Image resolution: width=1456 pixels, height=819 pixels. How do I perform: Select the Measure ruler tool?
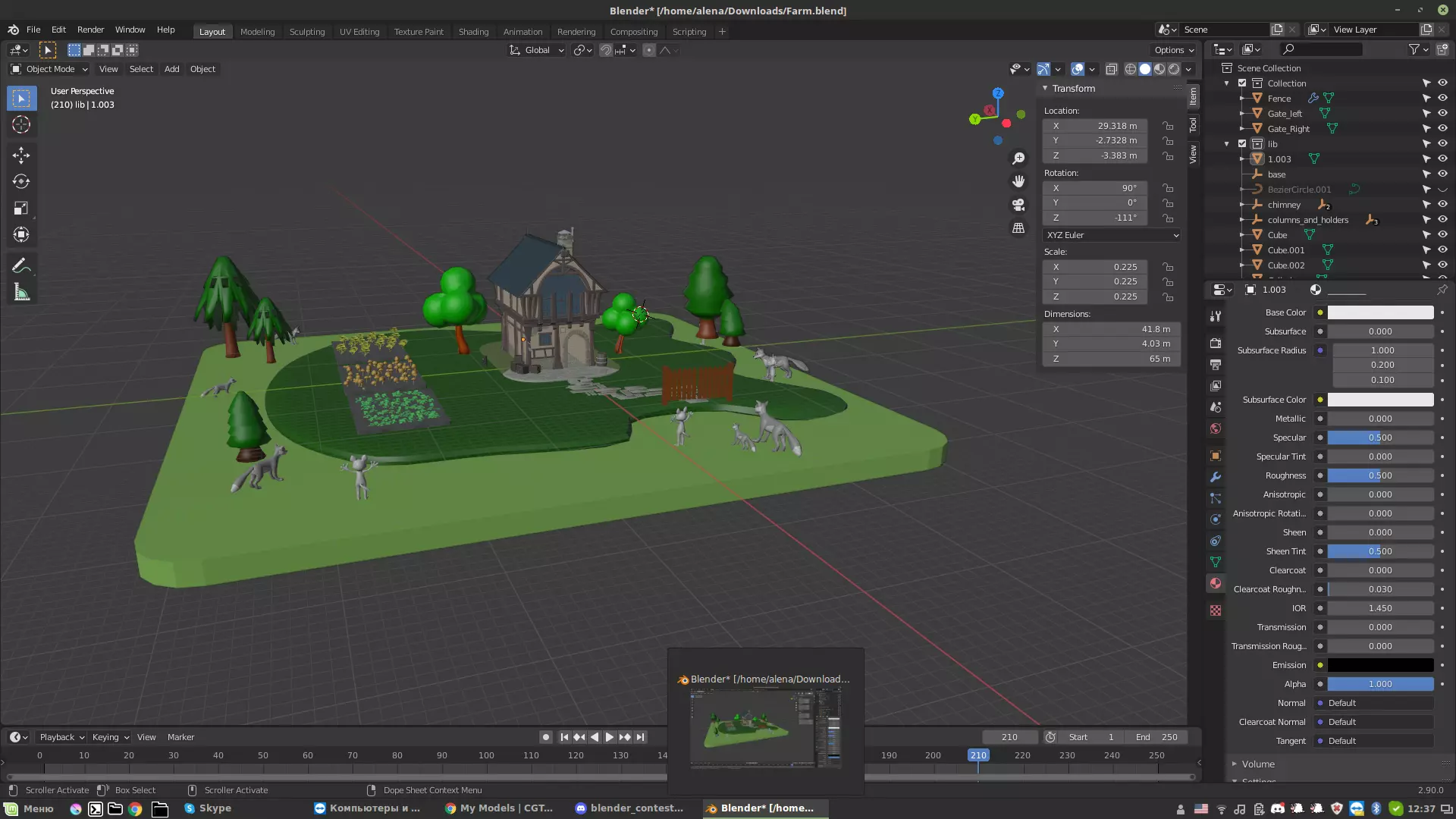21,293
